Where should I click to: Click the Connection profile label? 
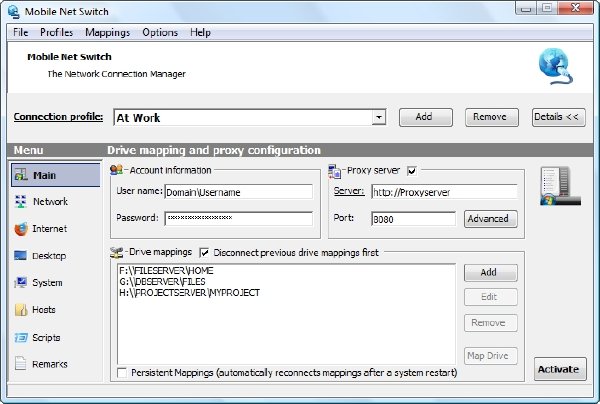(58, 117)
